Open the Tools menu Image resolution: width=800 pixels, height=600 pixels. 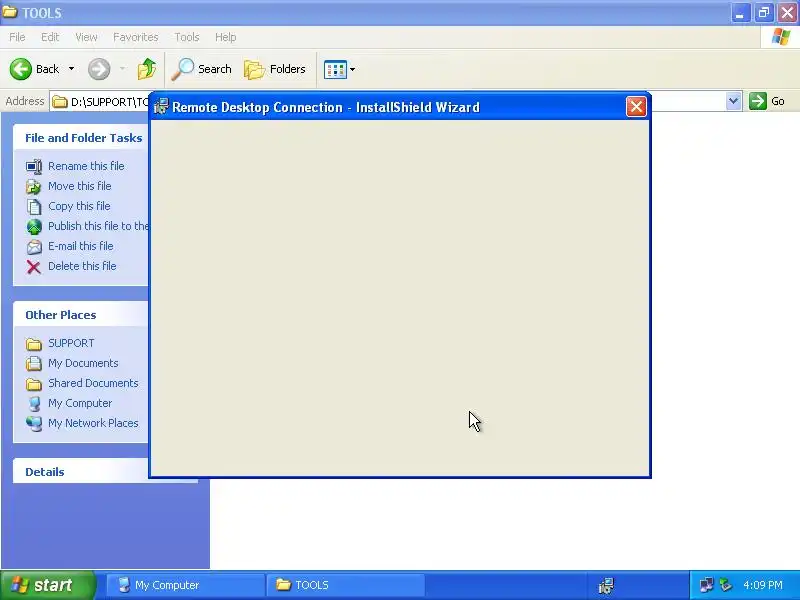[187, 37]
